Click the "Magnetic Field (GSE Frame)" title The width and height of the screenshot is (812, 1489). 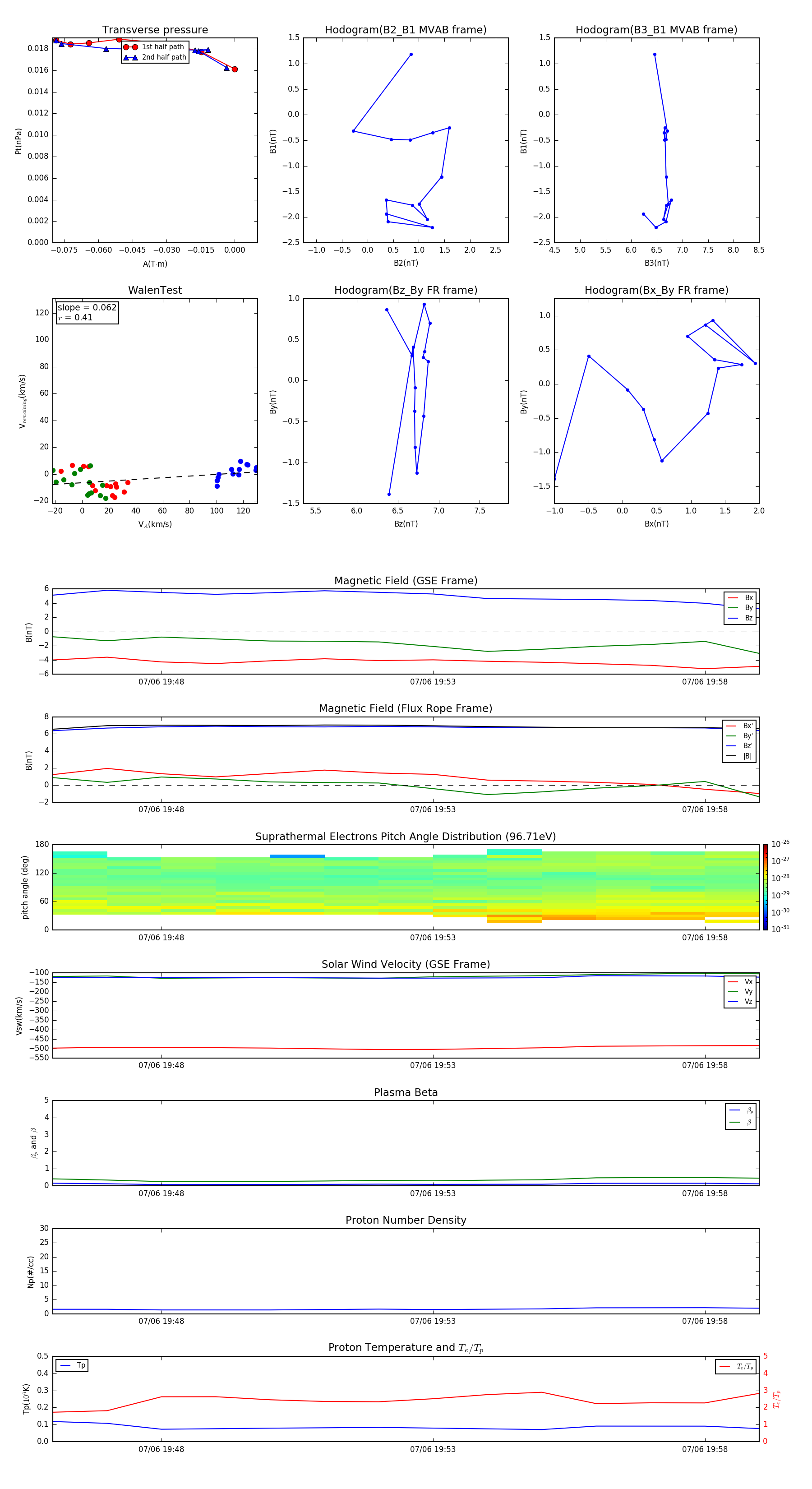click(x=406, y=580)
